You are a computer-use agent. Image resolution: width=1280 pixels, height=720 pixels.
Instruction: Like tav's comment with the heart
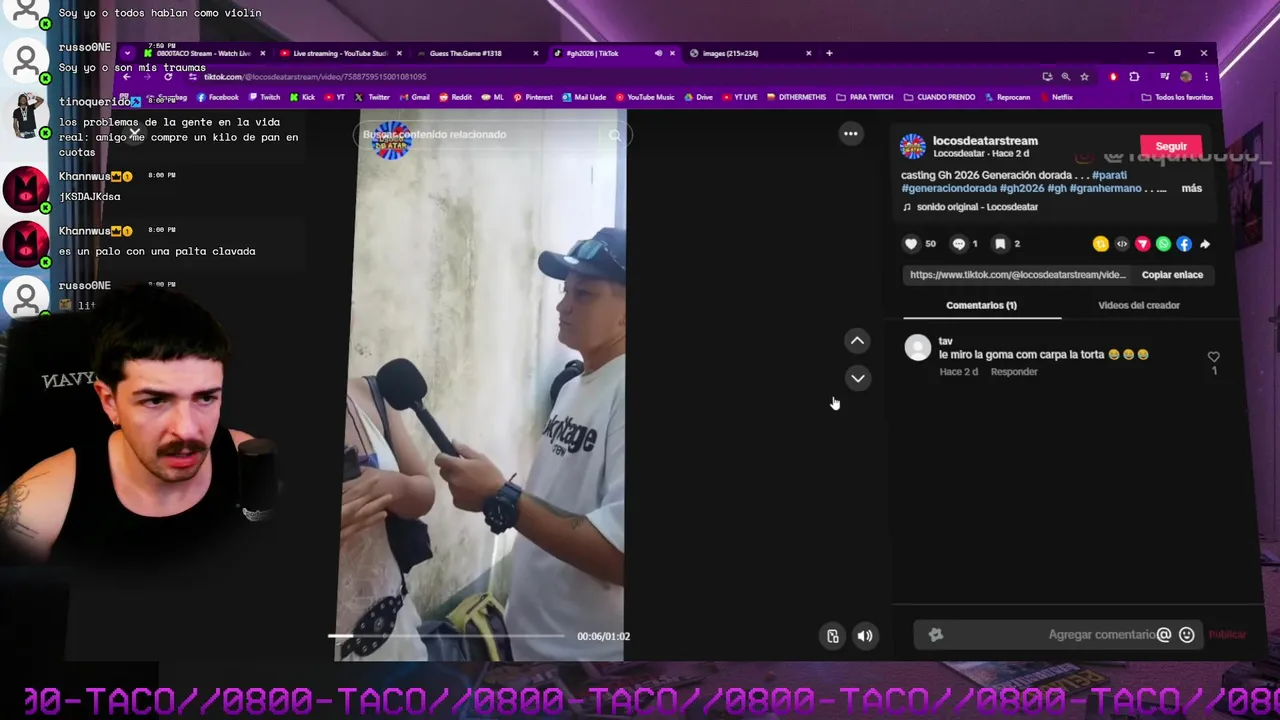(1214, 357)
